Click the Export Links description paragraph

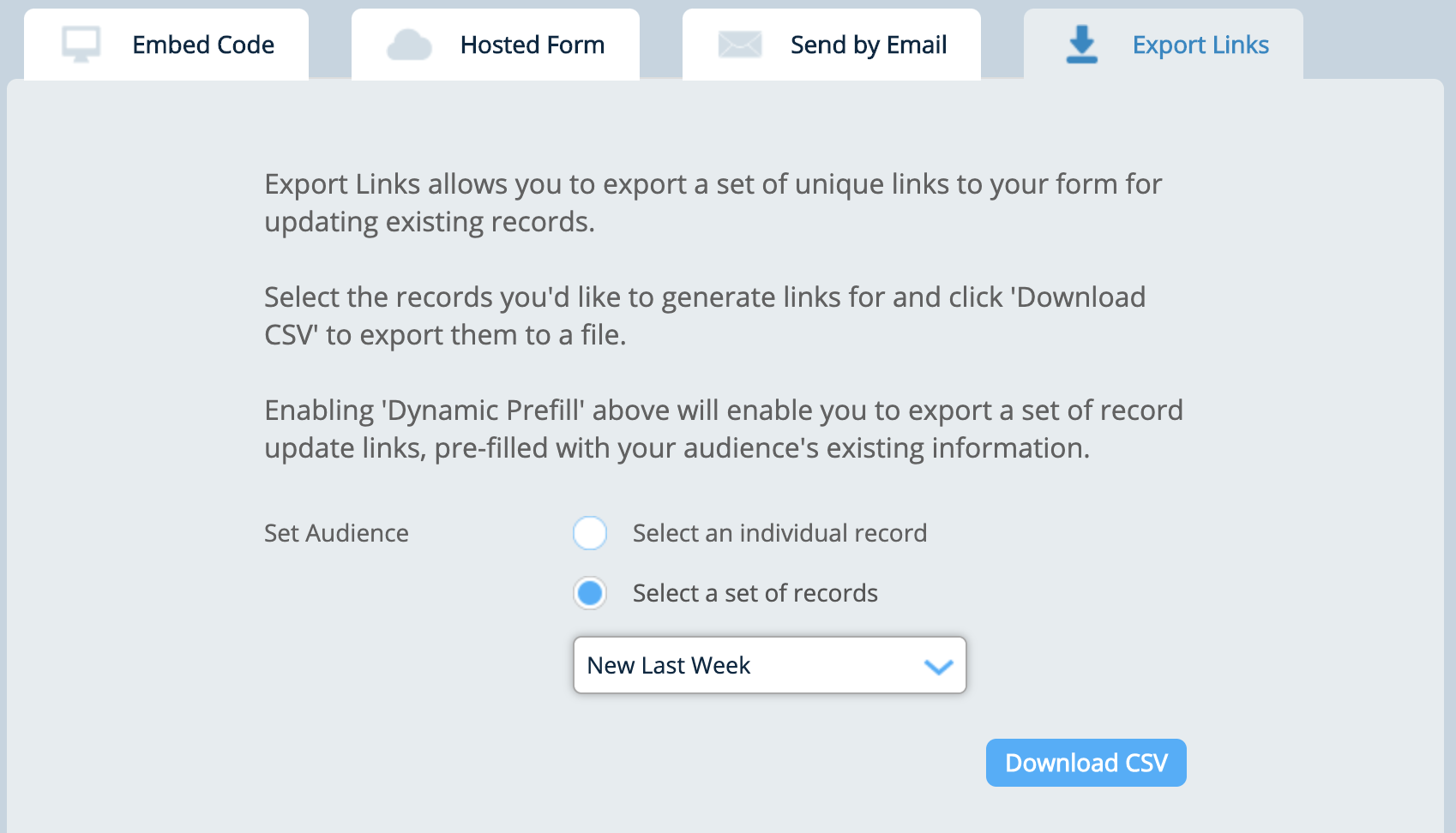(x=712, y=202)
